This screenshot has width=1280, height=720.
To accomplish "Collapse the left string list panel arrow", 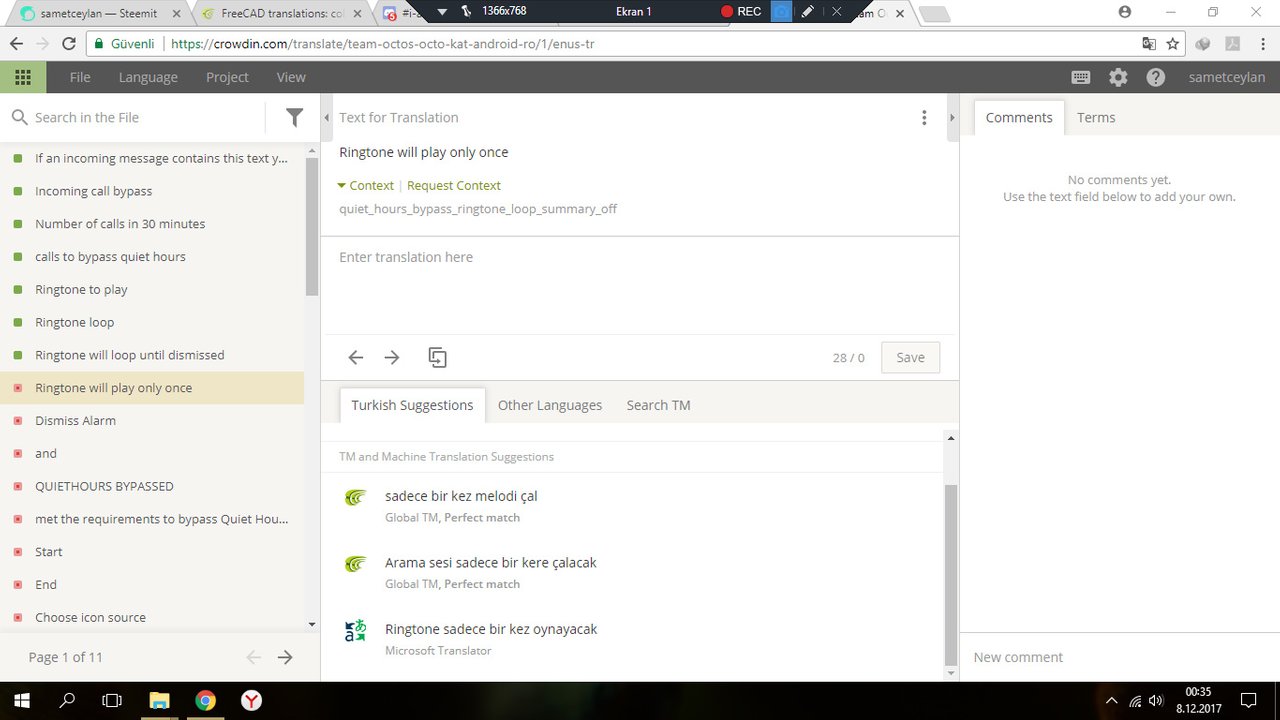I will tap(327, 118).
